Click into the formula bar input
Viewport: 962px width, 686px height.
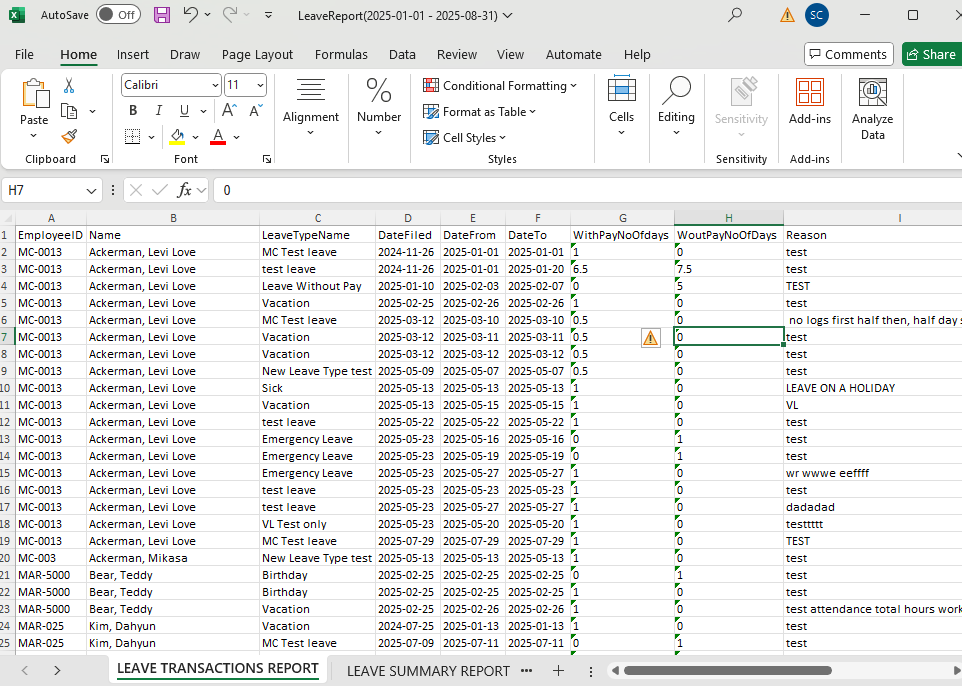(580, 189)
